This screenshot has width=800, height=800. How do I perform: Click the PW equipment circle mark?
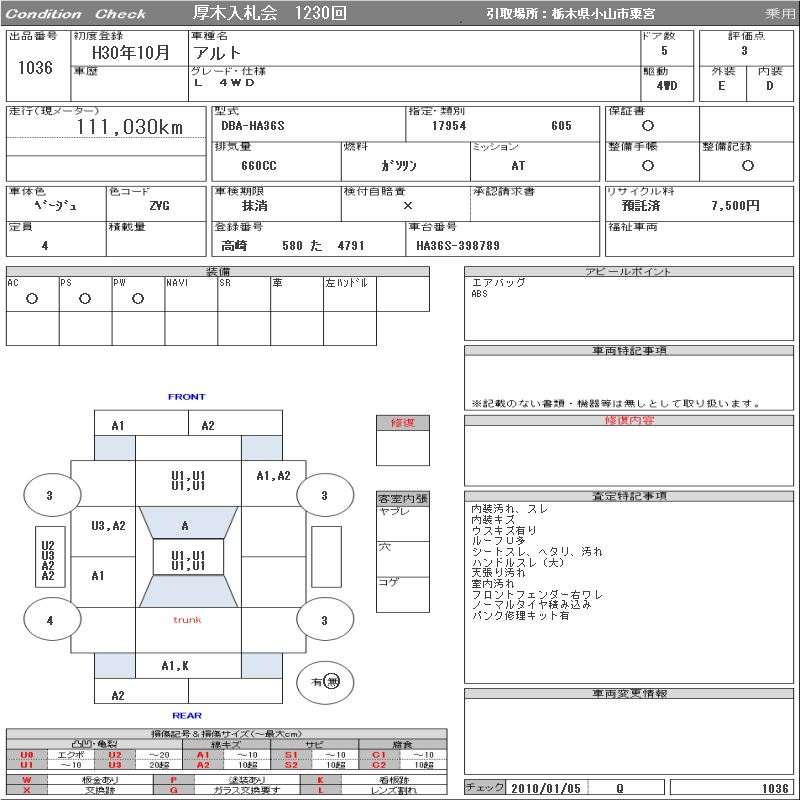pos(138,298)
